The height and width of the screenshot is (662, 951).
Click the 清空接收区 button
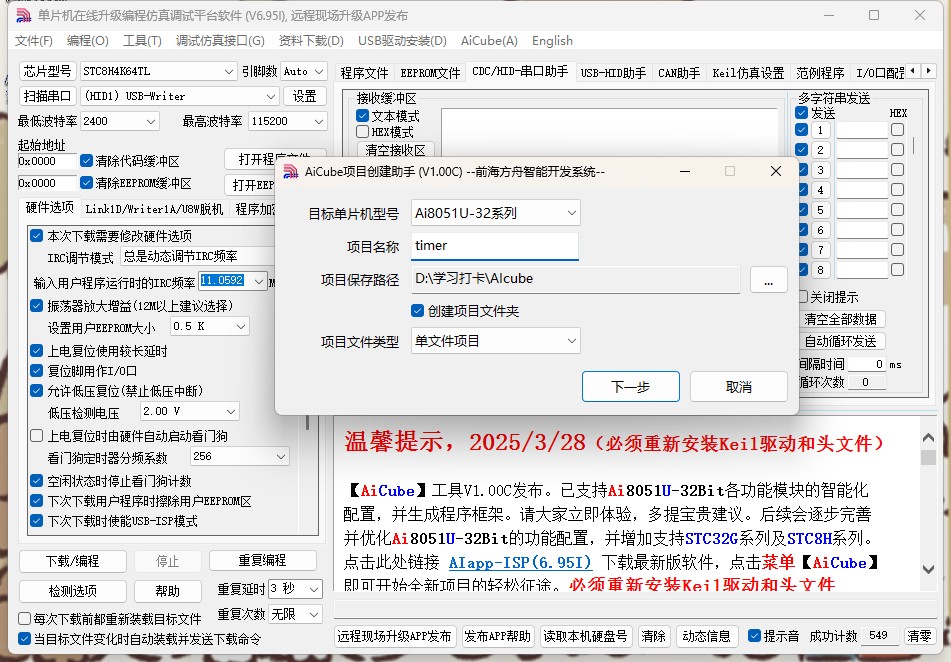click(x=395, y=150)
